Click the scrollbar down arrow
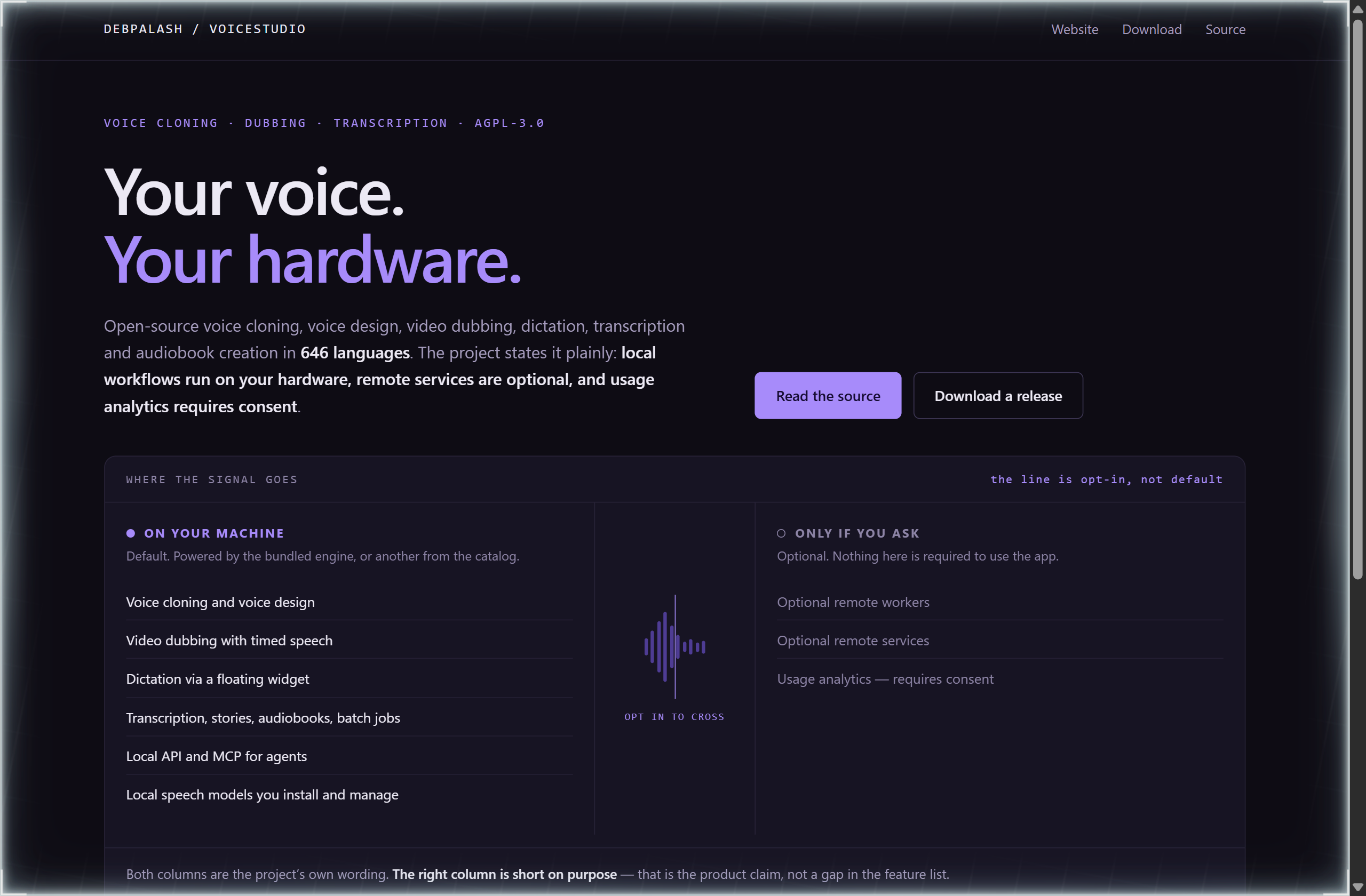The height and width of the screenshot is (896, 1366). (1357, 887)
